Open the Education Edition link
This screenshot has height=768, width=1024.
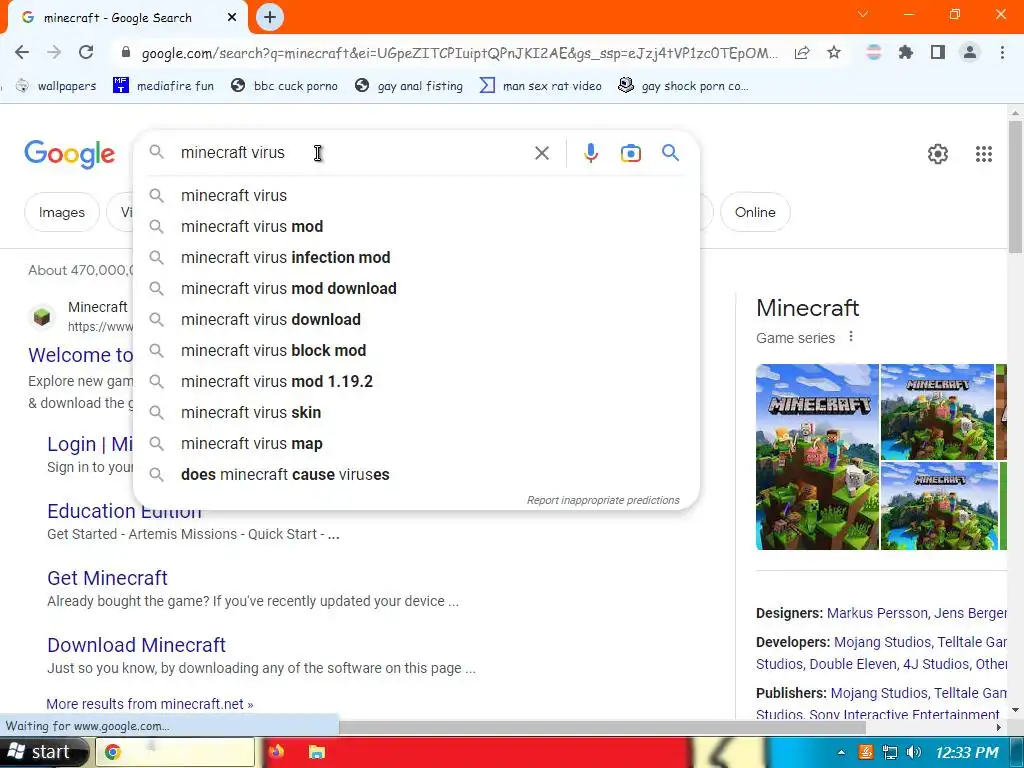click(x=124, y=511)
